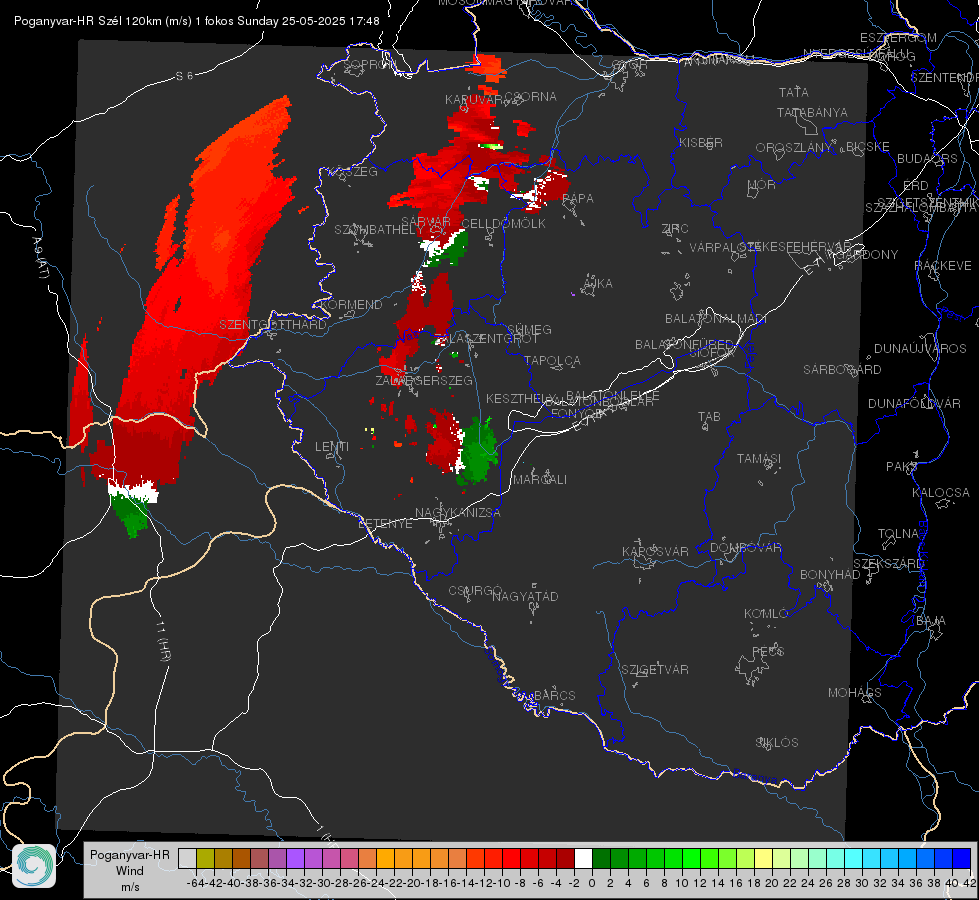This screenshot has height=900, width=979.
Task: Click the KALOCSA label
Action: [940, 493]
